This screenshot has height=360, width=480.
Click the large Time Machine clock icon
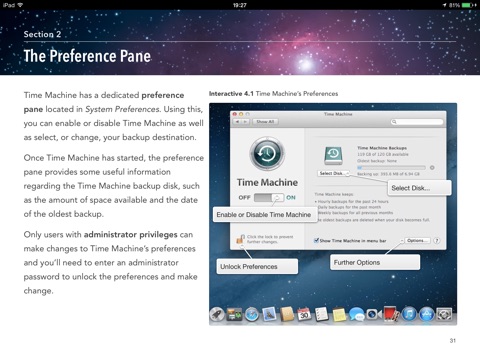pyautogui.click(x=267, y=154)
